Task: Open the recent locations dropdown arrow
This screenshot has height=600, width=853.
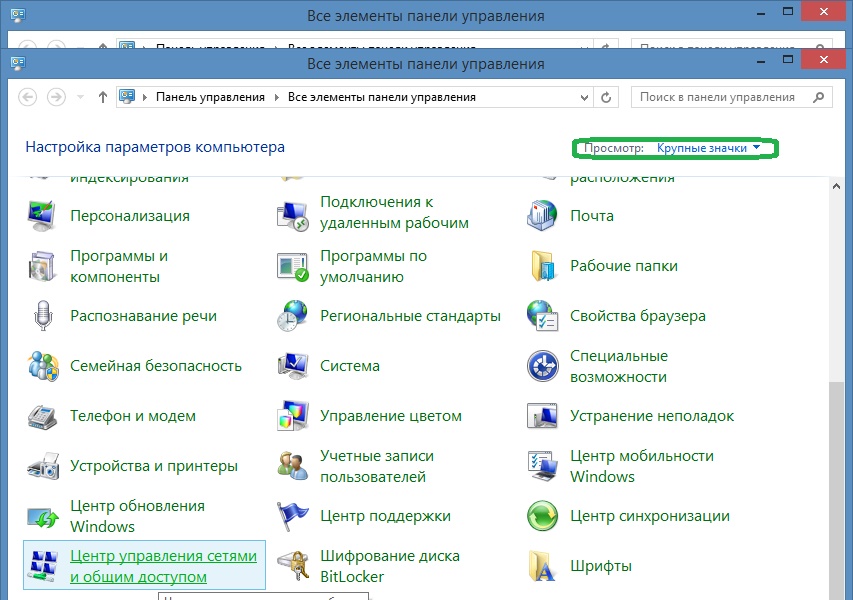Action: pos(80,97)
